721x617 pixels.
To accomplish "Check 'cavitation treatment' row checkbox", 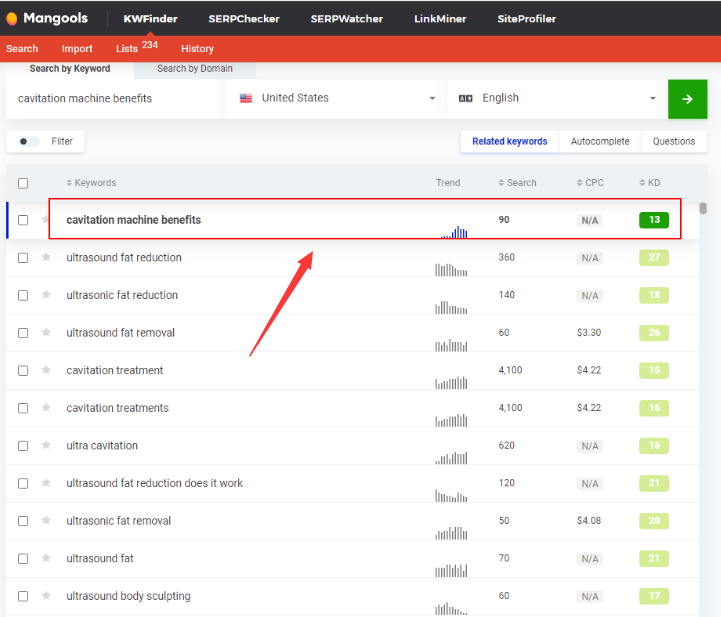I will (23, 371).
